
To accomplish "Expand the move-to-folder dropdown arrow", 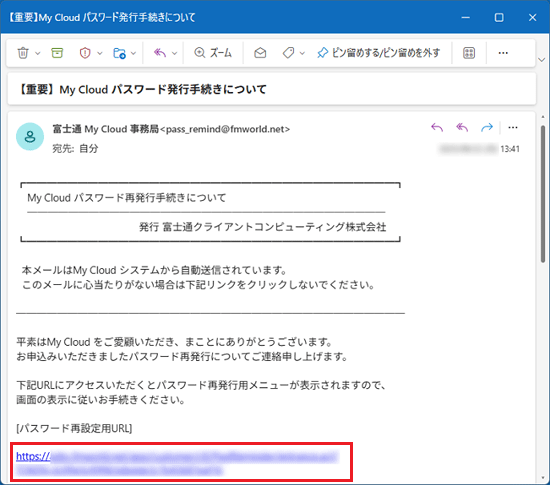I will (x=133, y=53).
